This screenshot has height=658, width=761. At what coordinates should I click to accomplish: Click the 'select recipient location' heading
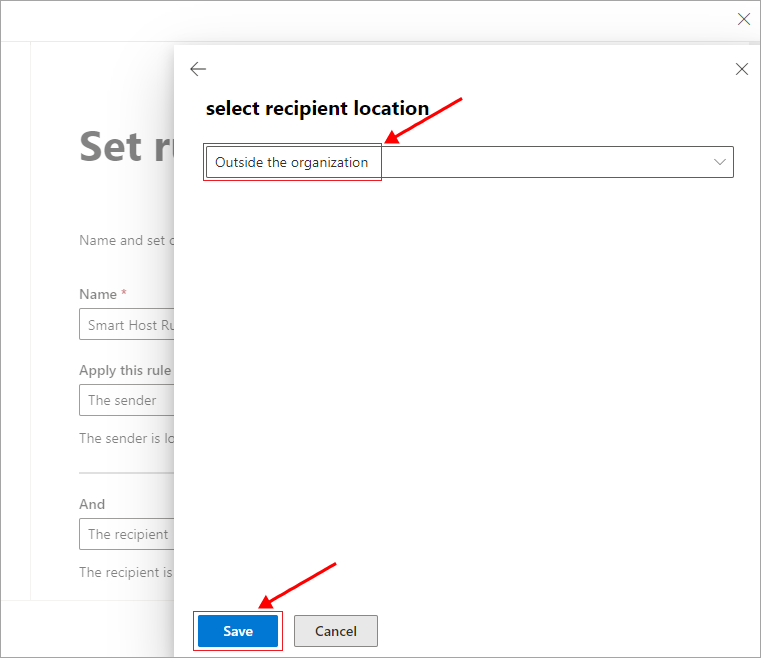click(x=317, y=109)
